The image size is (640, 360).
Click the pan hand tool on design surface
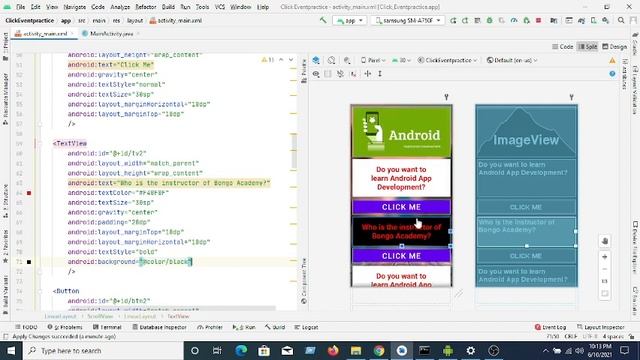pyautogui.click(x=604, y=241)
